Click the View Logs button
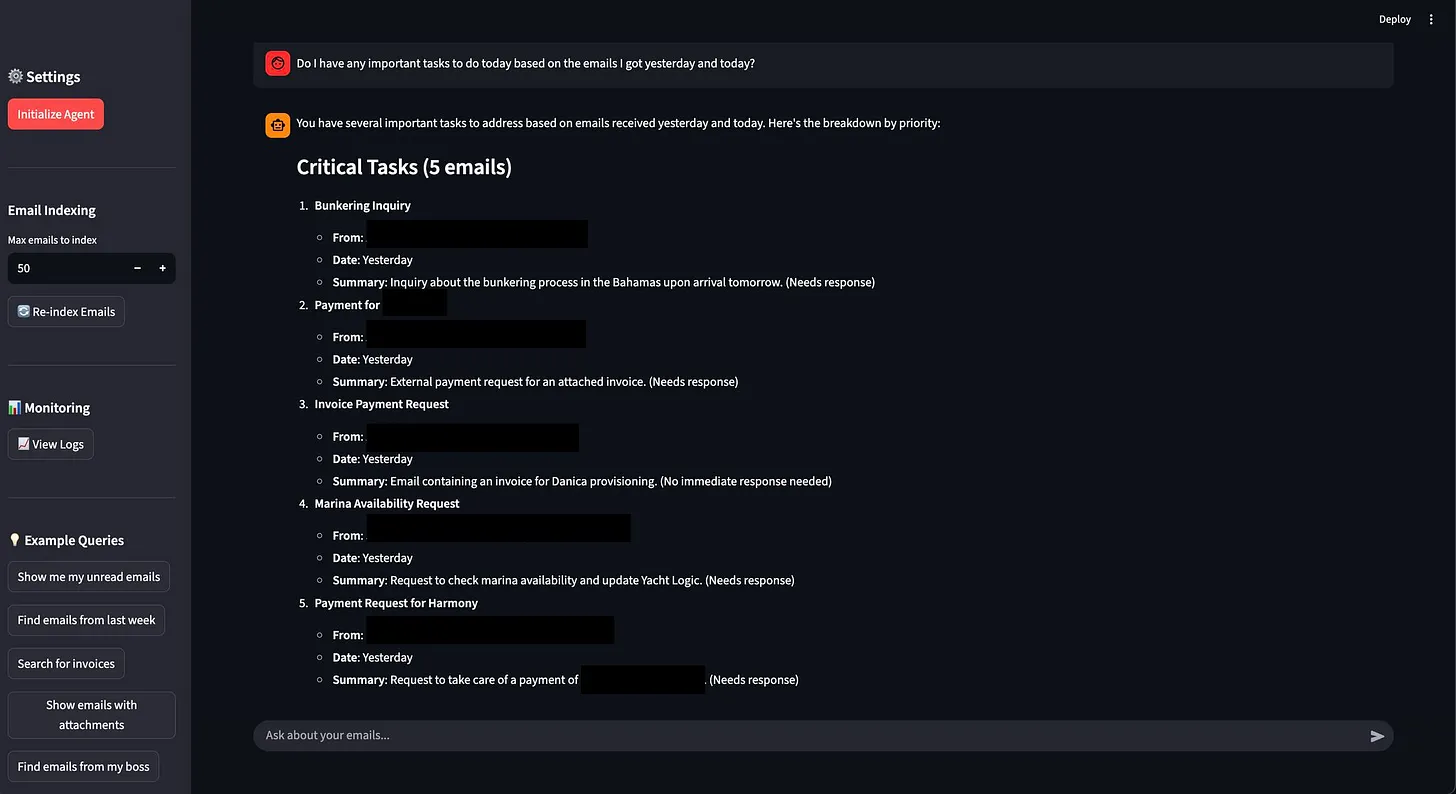 [50, 443]
